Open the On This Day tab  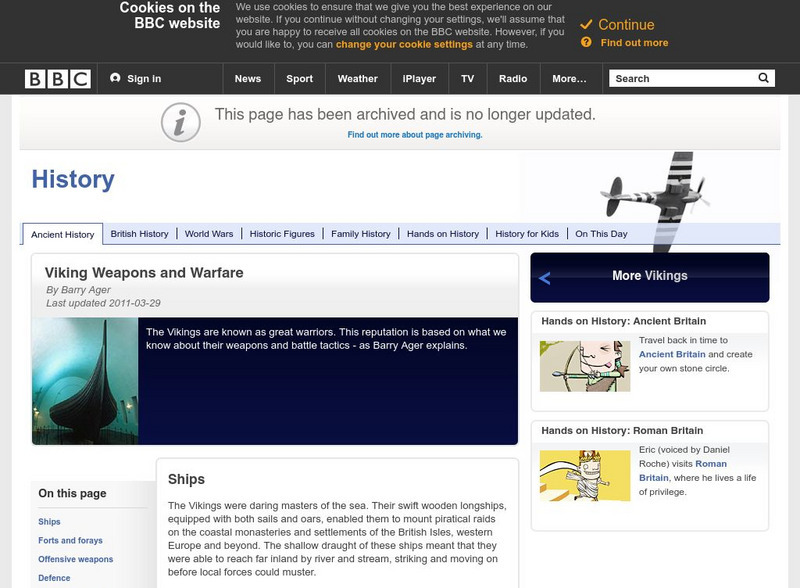point(602,234)
